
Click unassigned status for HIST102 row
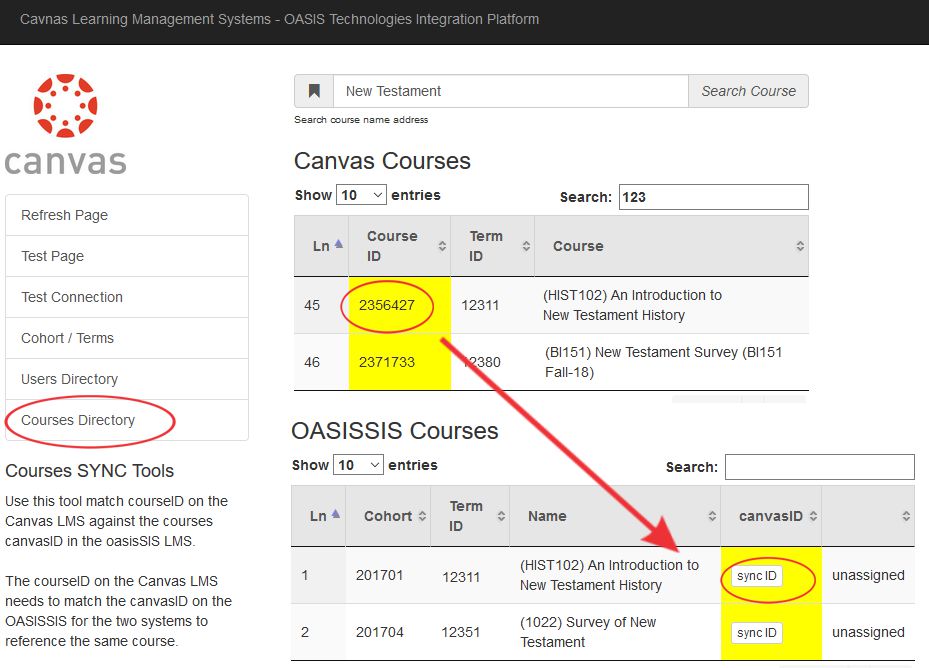tap(868, 575)
